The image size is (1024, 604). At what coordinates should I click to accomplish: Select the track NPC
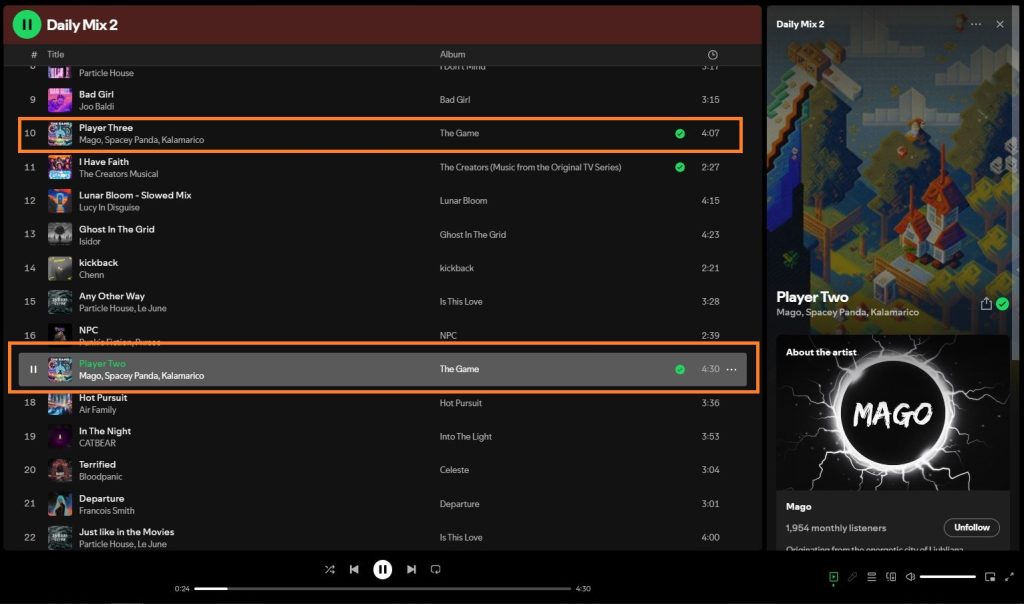click(88, 330)
